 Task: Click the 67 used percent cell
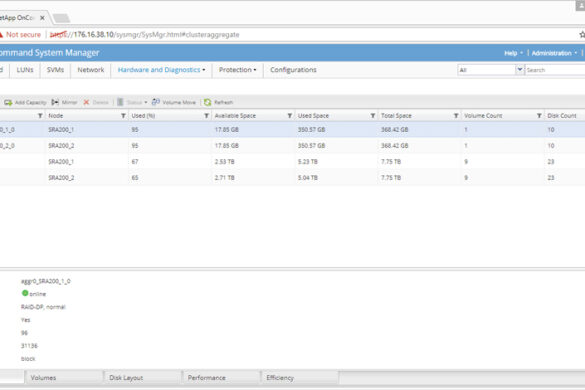point(135,162)
